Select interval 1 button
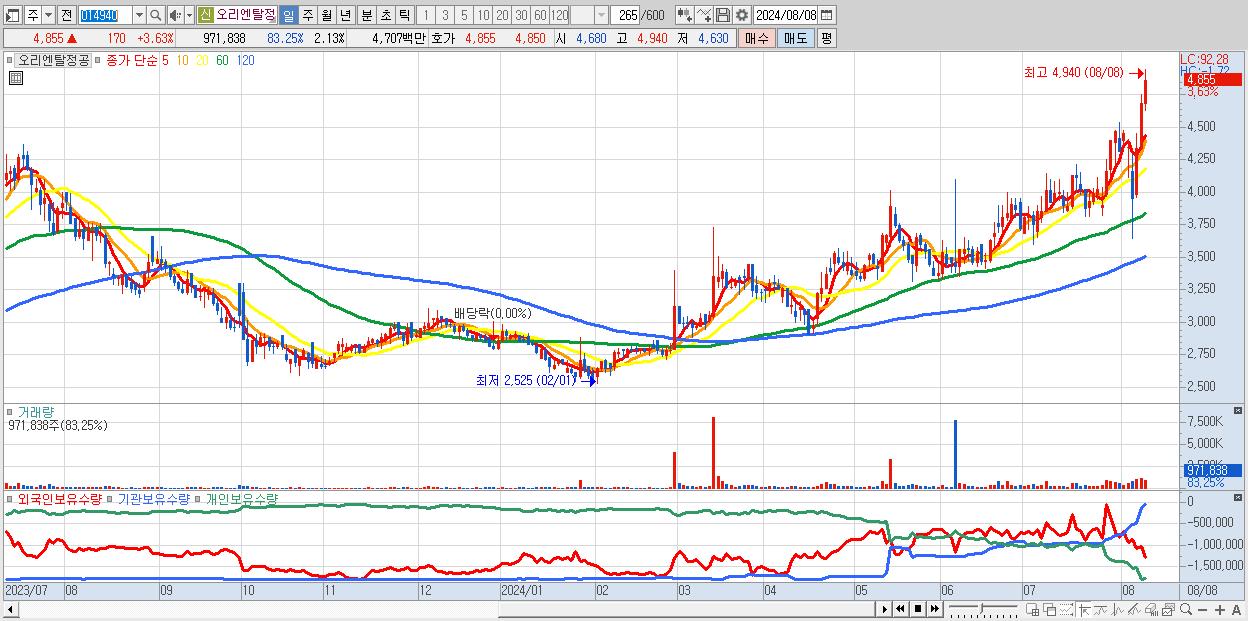 click(x=425, y=15)
